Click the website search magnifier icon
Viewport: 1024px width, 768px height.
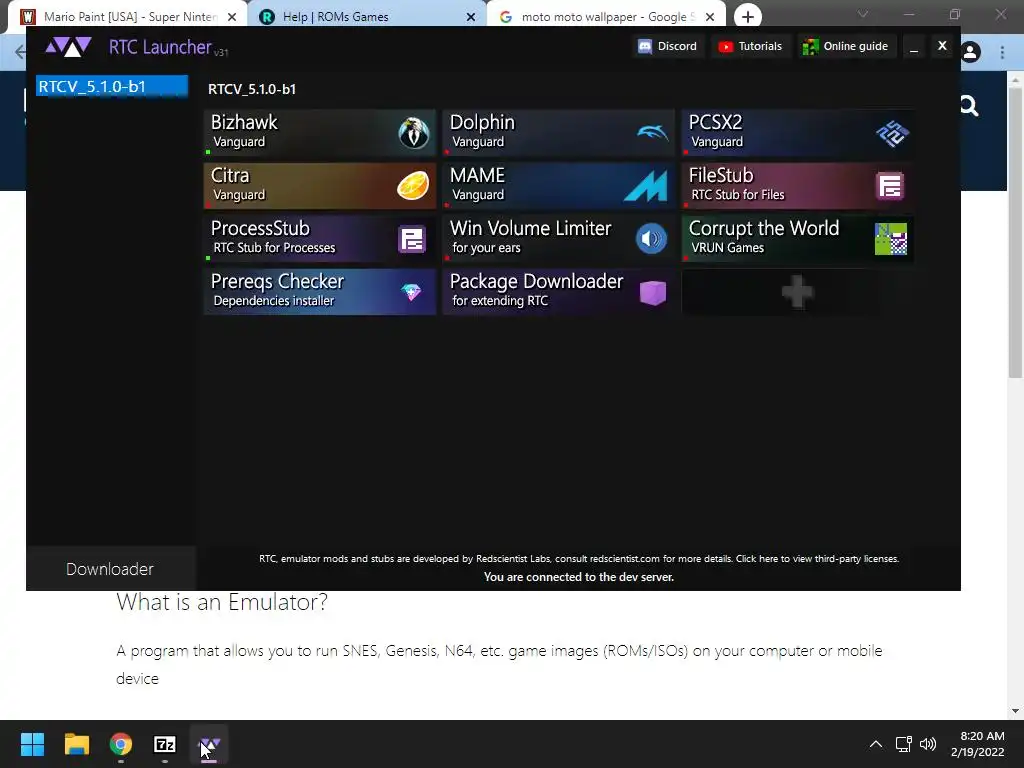point(969,106)
